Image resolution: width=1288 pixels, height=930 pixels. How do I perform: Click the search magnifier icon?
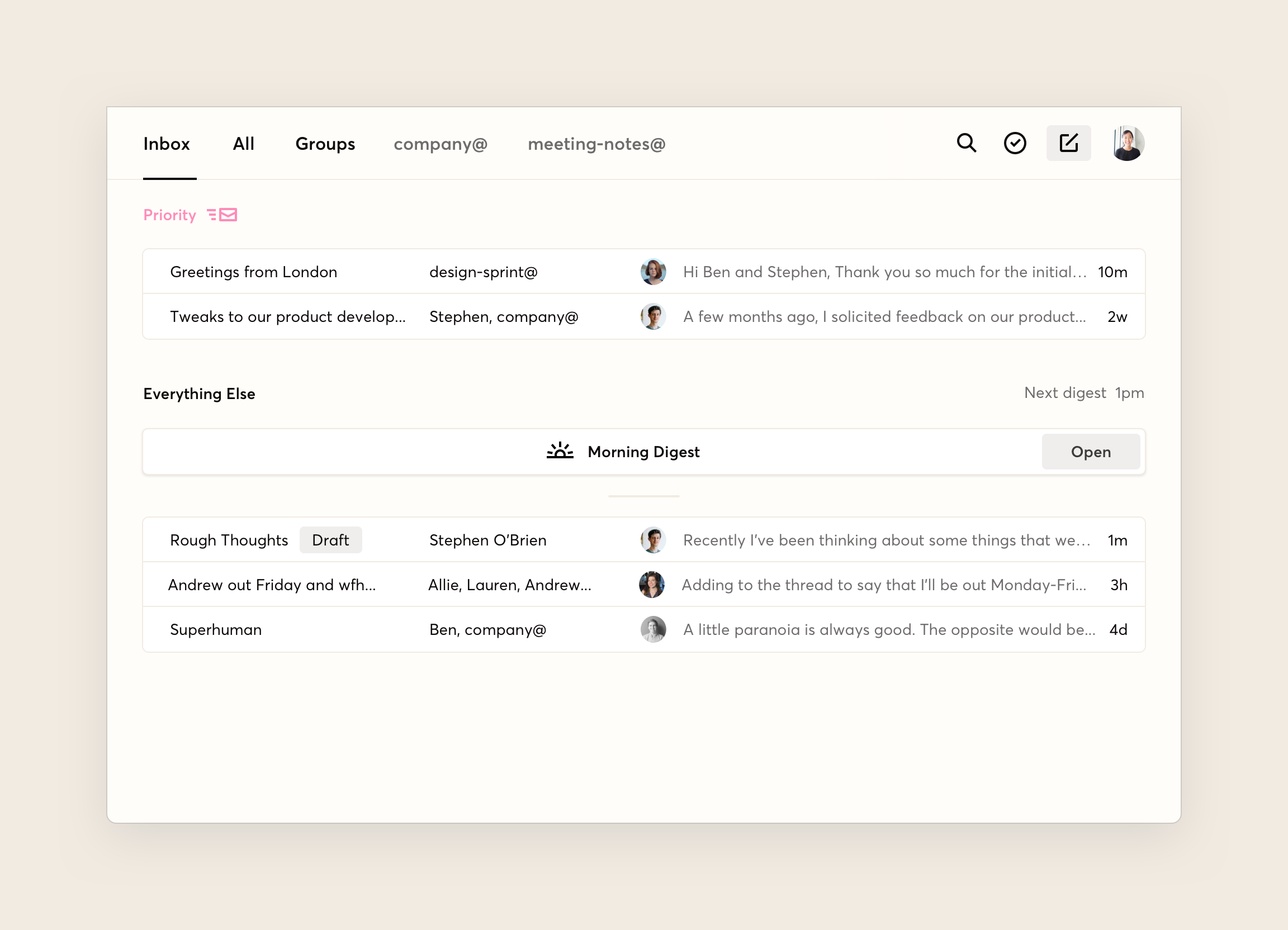pos(966,143)
